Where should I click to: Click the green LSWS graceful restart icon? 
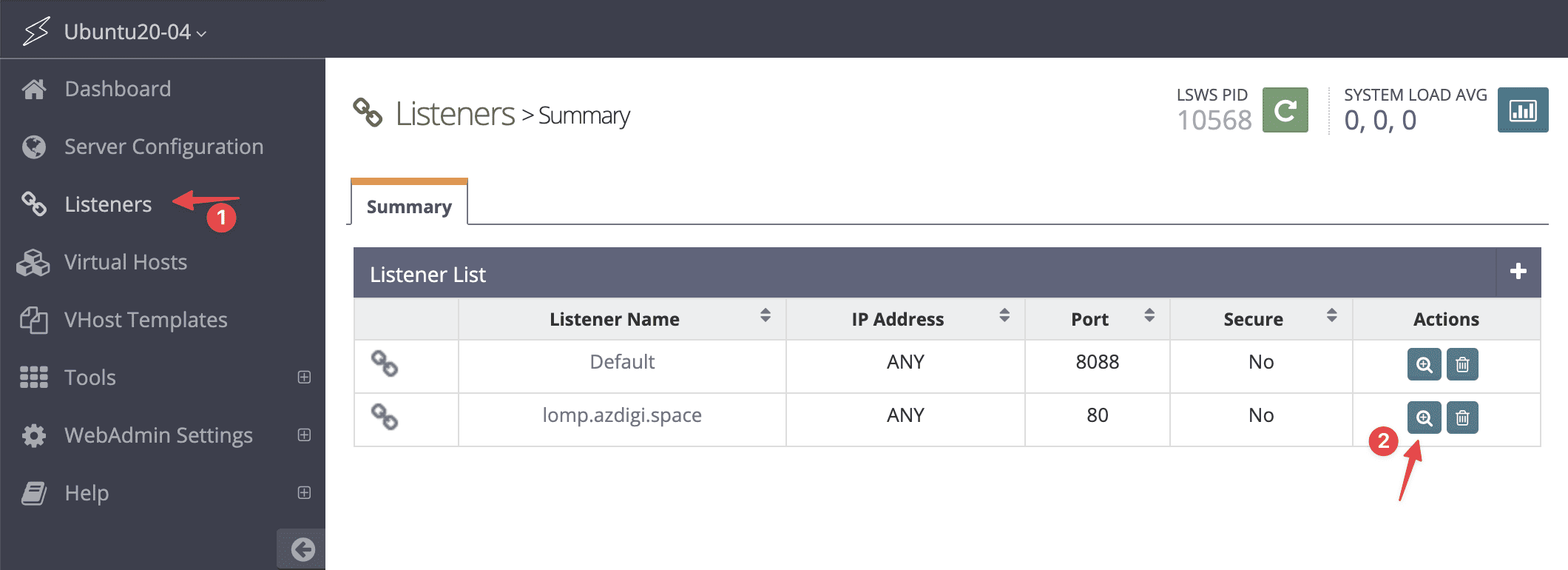tap(1285, 110)
